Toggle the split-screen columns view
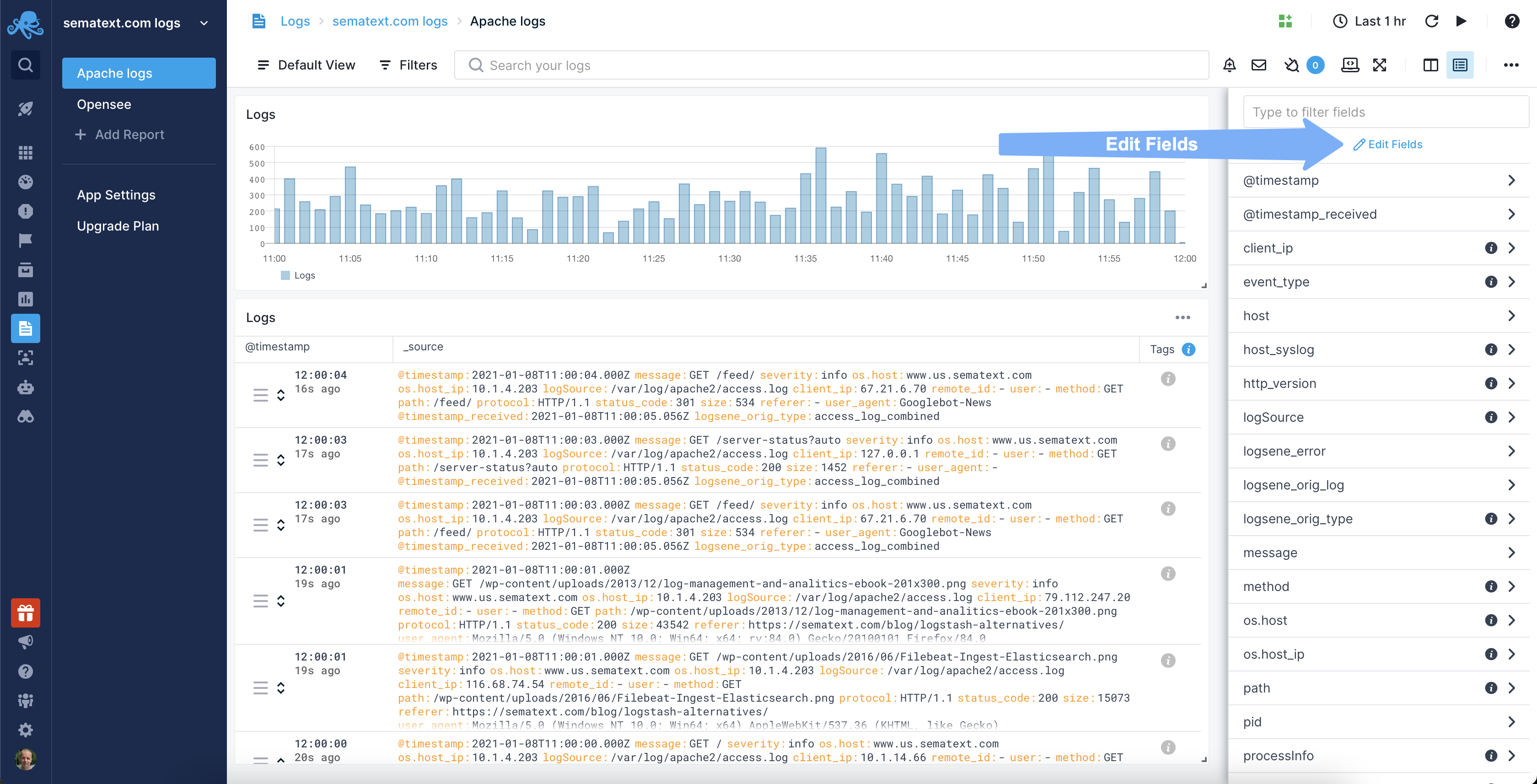This screenshot has height=784, width=1537. click(x=1430, y=65)
